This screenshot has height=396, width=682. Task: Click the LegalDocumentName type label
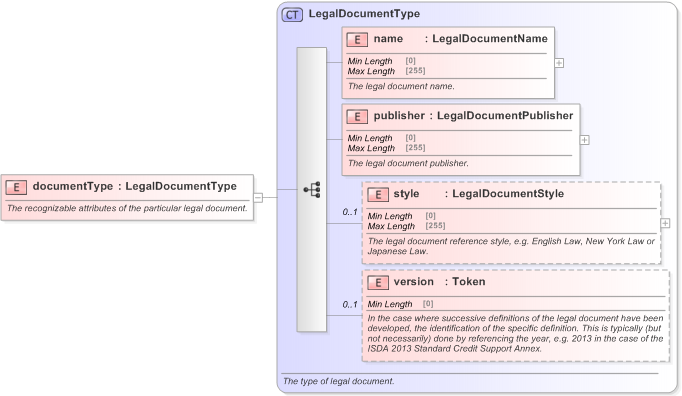click(490, 39)
